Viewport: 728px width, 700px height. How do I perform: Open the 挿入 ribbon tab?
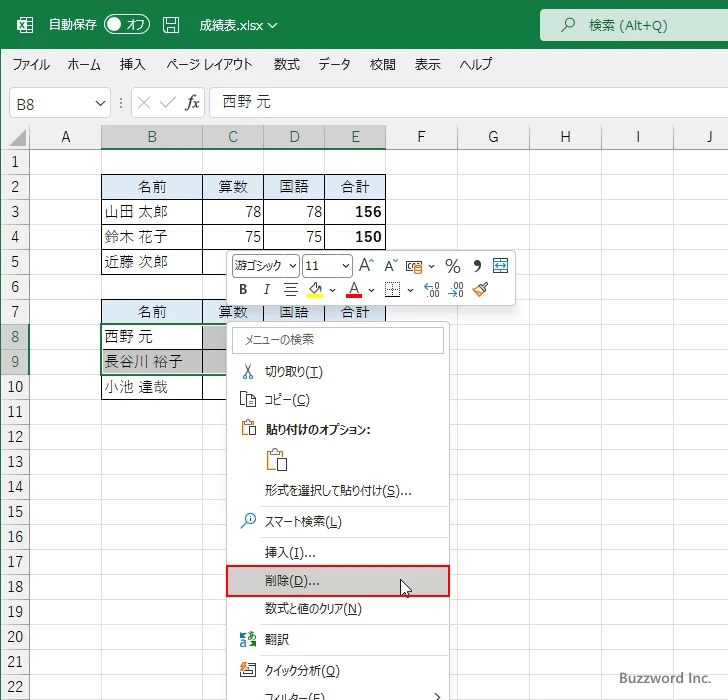133,64
